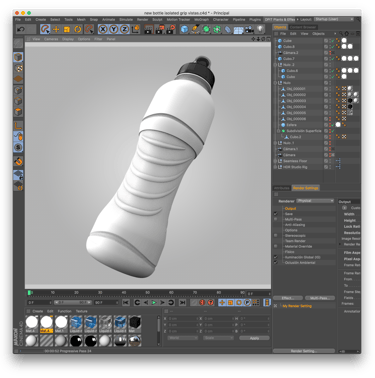Click the Multi-Pass... button
Viewport: 375px width, 378px height.
click(319, 298)
